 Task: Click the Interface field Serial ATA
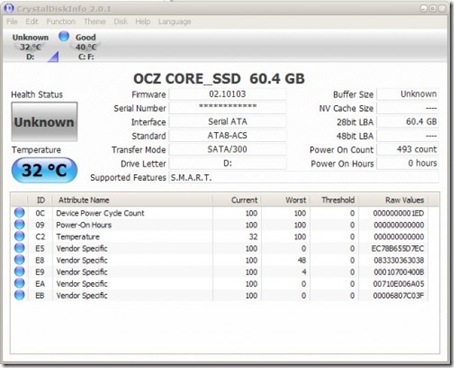pyautogui.click(x=228, y=122)
